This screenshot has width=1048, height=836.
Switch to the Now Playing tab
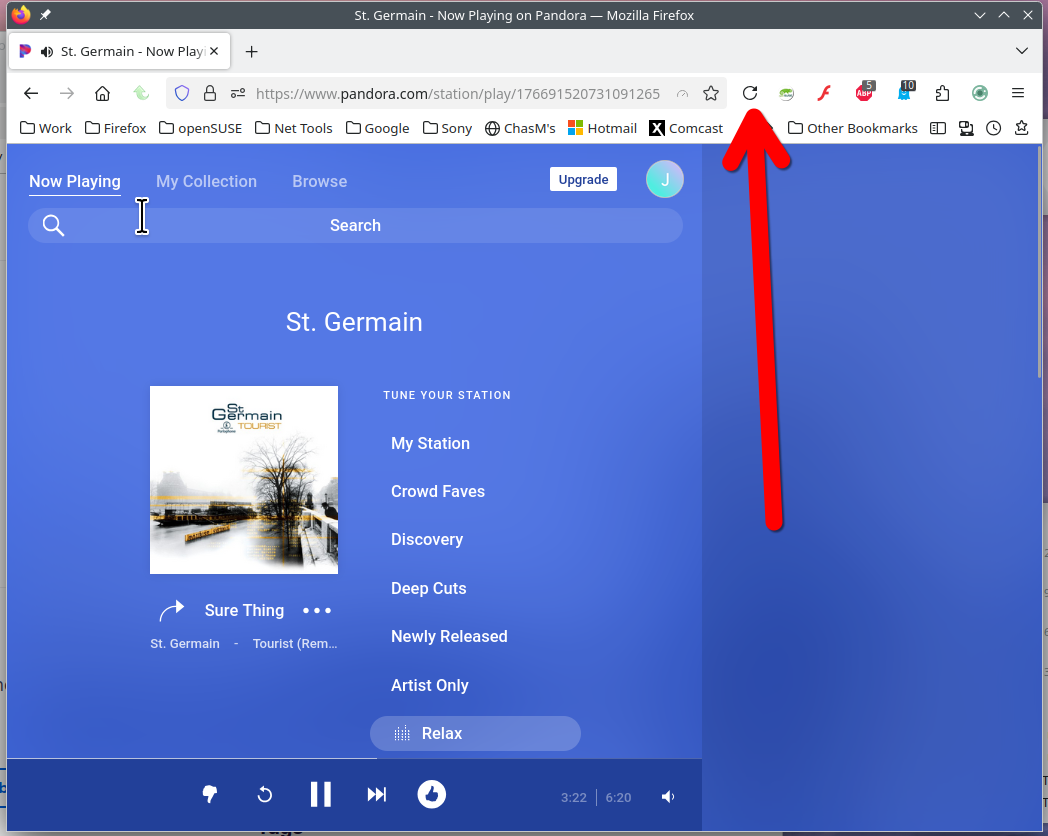75,181
